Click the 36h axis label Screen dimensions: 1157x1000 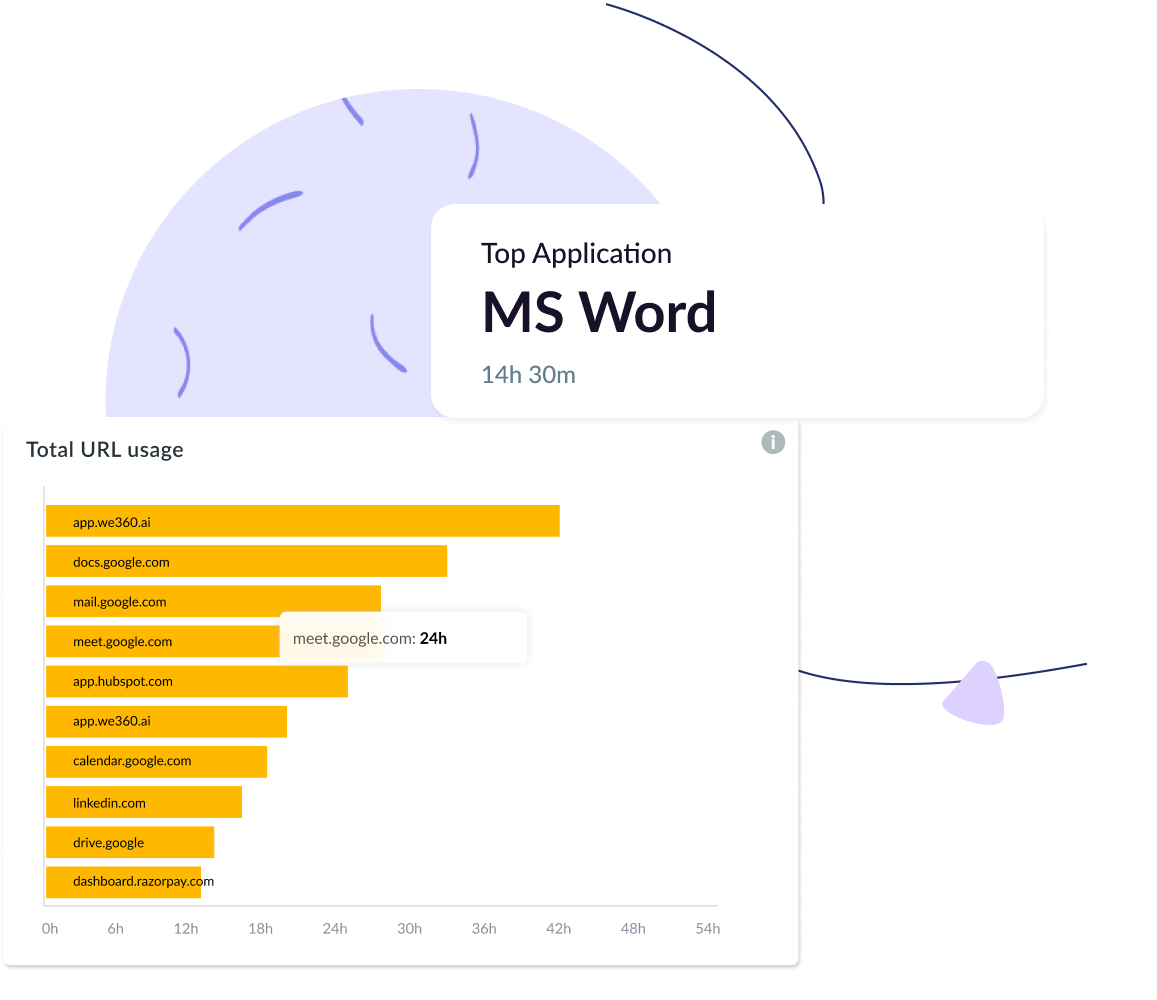[484, 928]
